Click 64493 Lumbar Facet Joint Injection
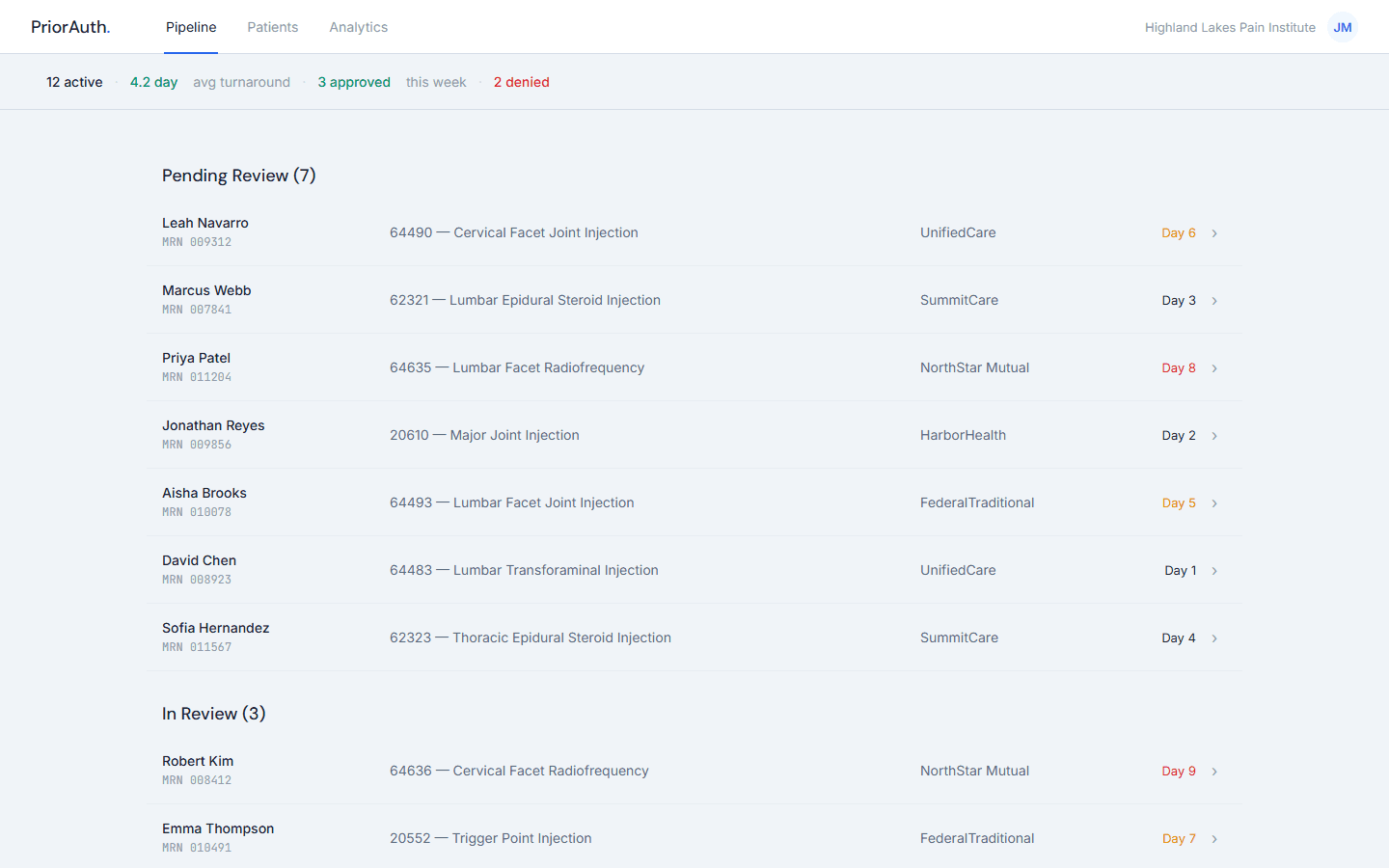This screenshot has height=868, width=1389. click(x=512, y=502)
